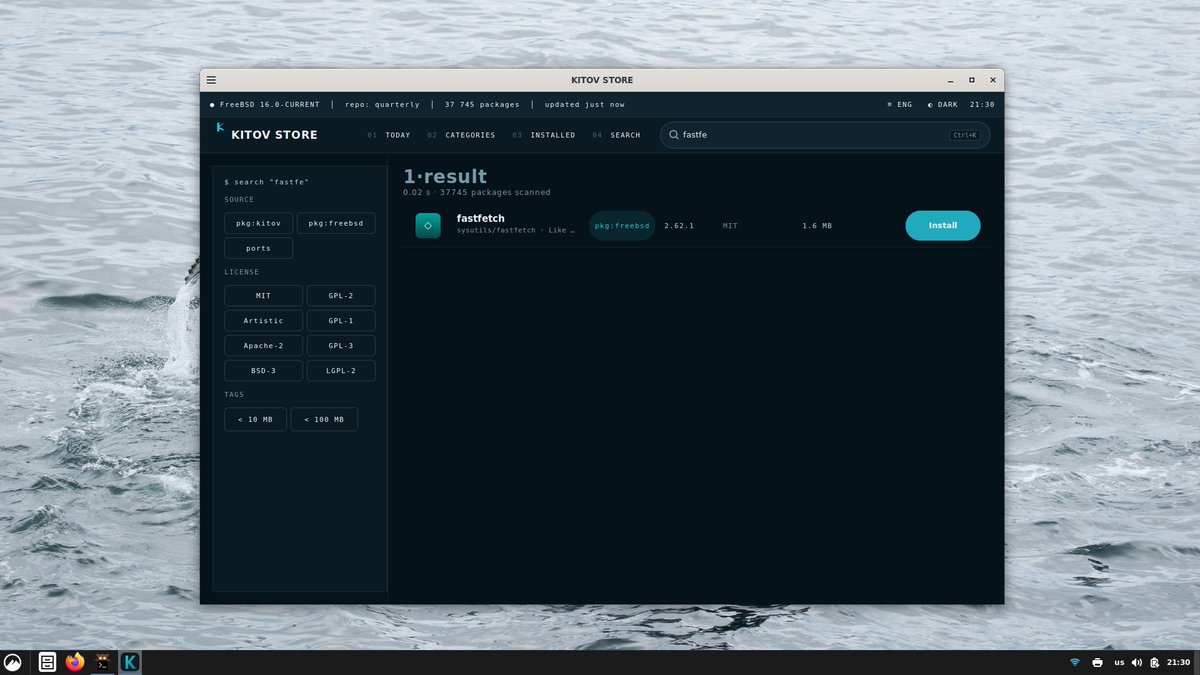Toggle the ports source filter
The width and height of the screenshot is (1200, 675).
pyautogui.click(x=259, y=248)
